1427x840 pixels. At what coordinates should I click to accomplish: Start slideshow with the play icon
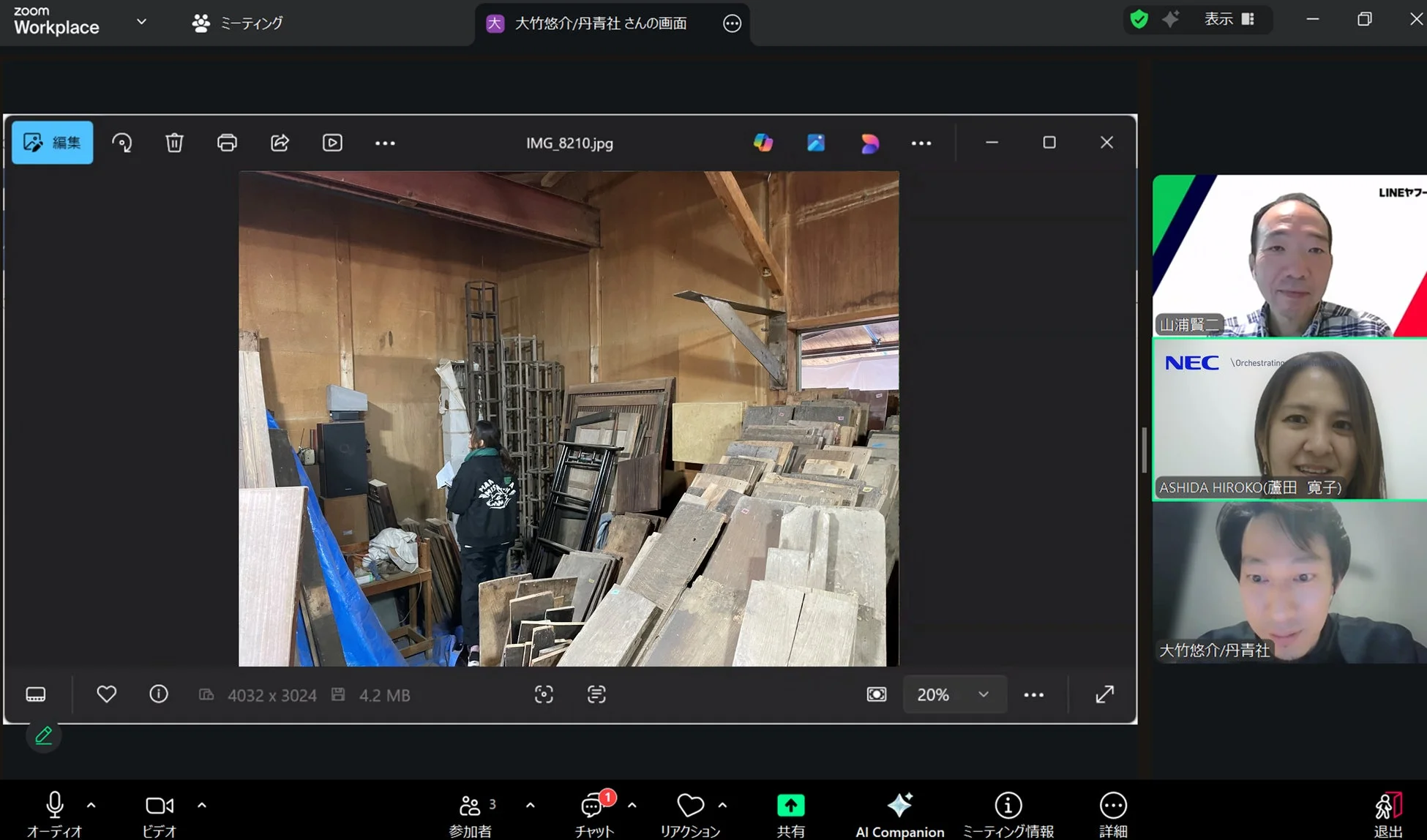coord(332,143)
